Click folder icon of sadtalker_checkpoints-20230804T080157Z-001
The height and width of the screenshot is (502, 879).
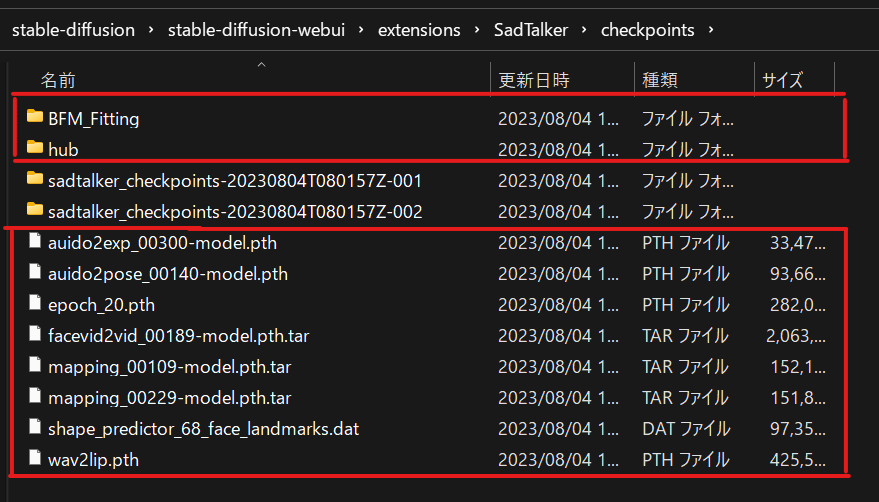tap(35, 179)
